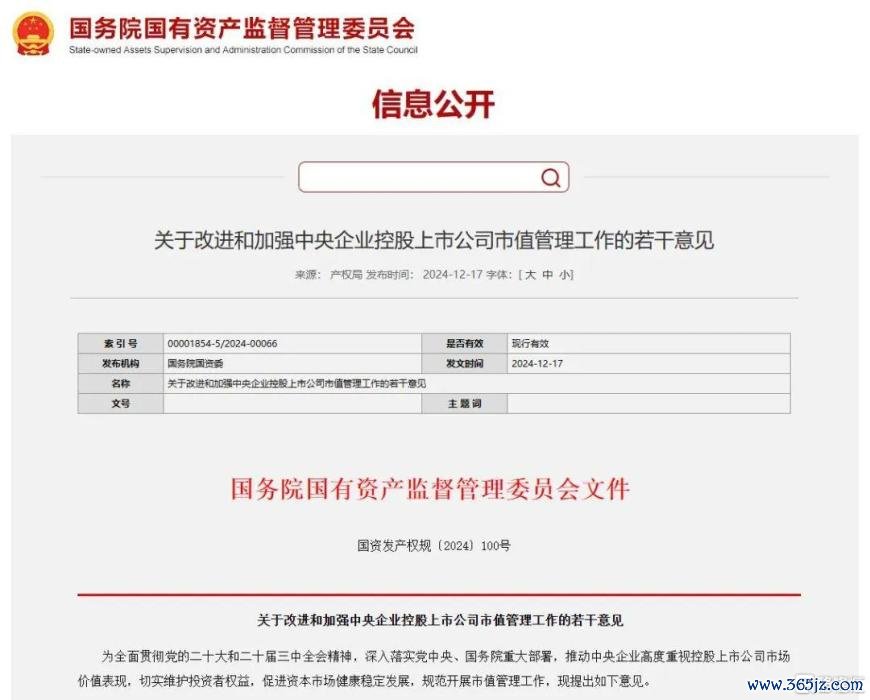Click the 发文时间 value 2024-12-17
This screenshot has width=870, height=700.
point(537,364)
